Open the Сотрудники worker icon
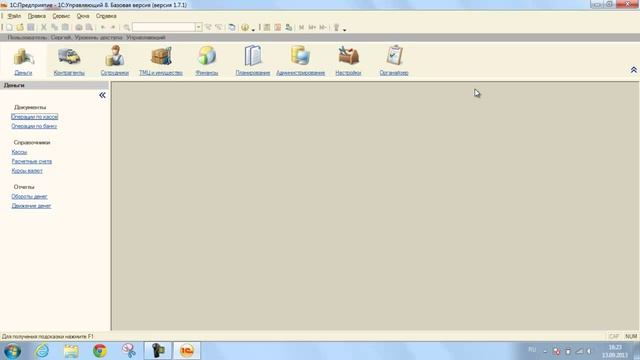Screen dimensions: 640x360 [x=115, y=56]
